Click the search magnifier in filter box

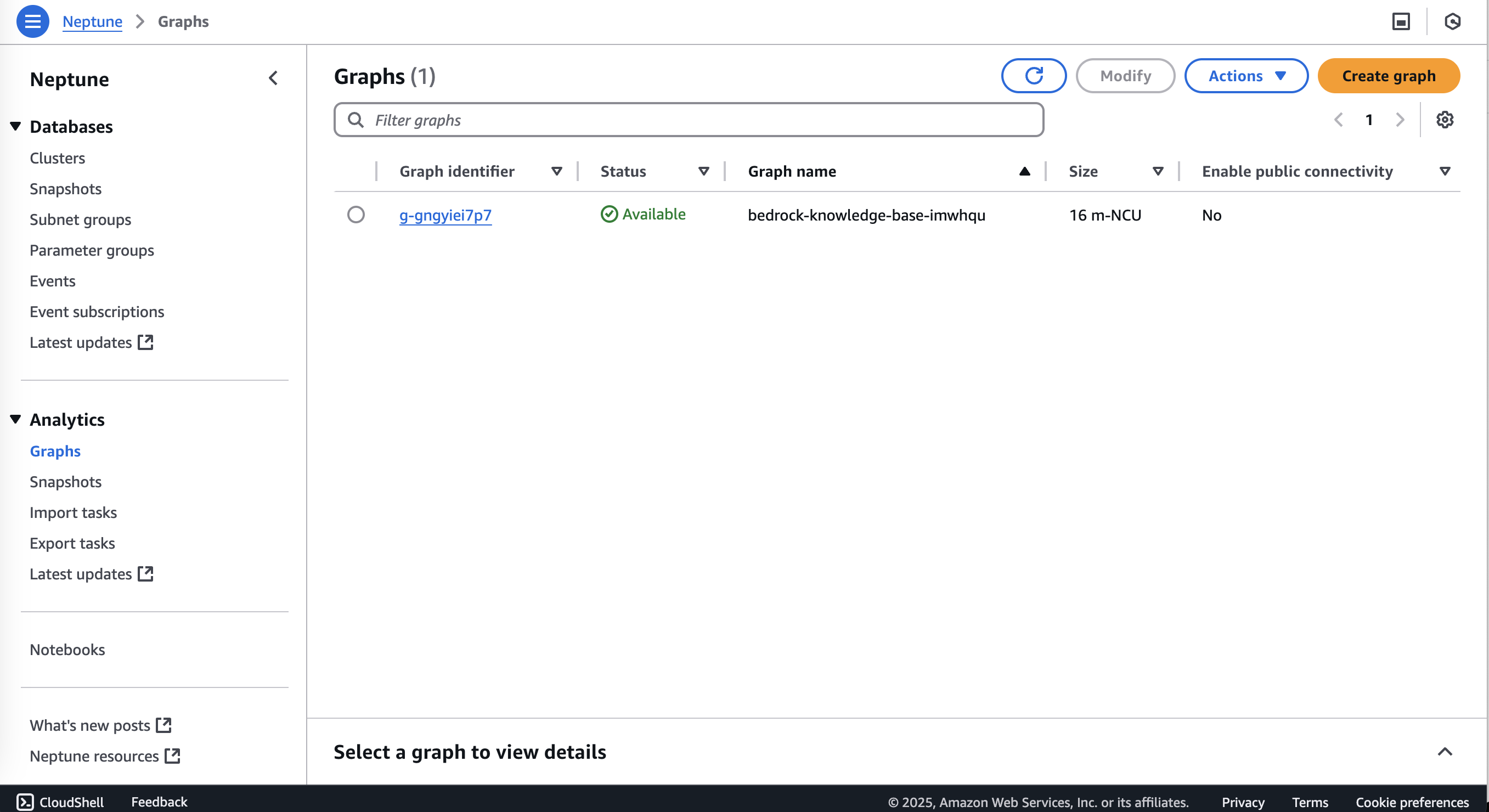point(356,120)
